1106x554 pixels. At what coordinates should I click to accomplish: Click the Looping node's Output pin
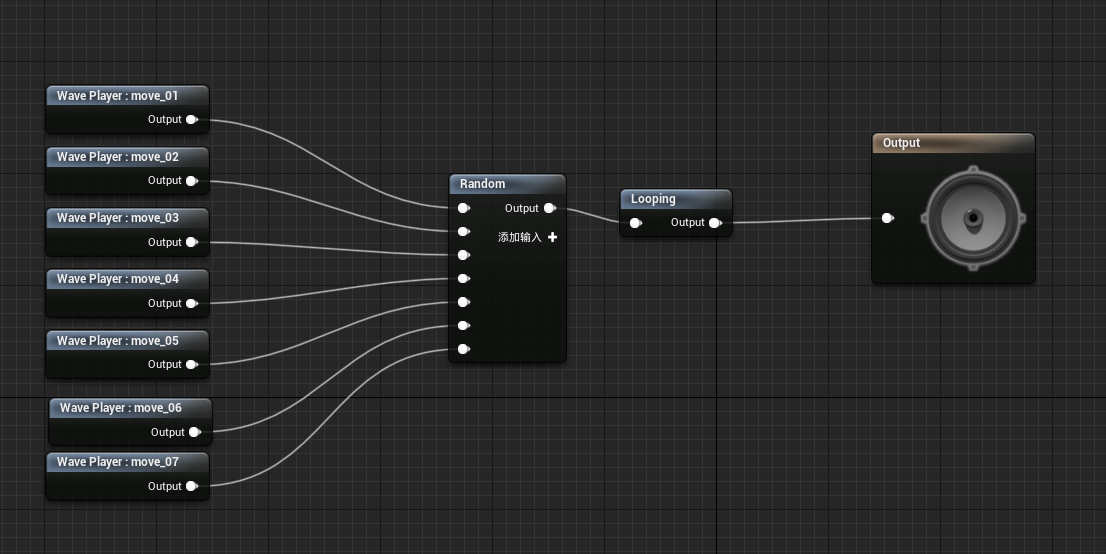click(x=714, y=223)
